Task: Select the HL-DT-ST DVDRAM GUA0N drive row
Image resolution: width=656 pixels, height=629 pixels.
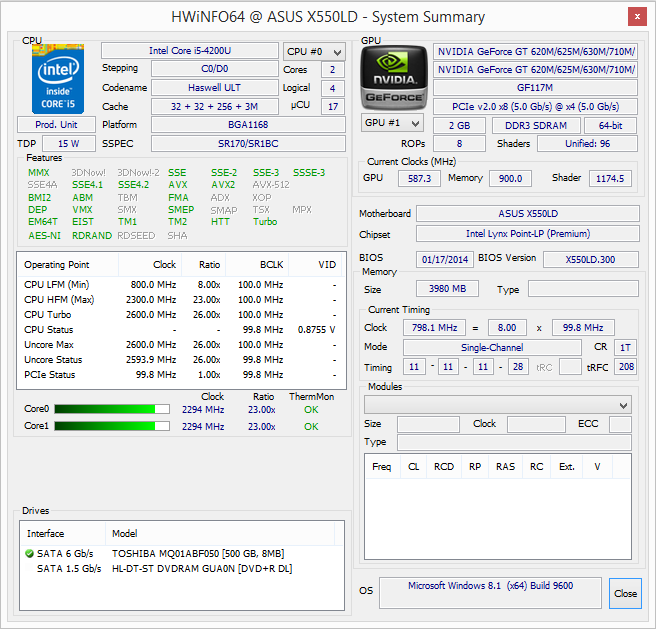Action: pyautogui.click(x=182, y=569)
